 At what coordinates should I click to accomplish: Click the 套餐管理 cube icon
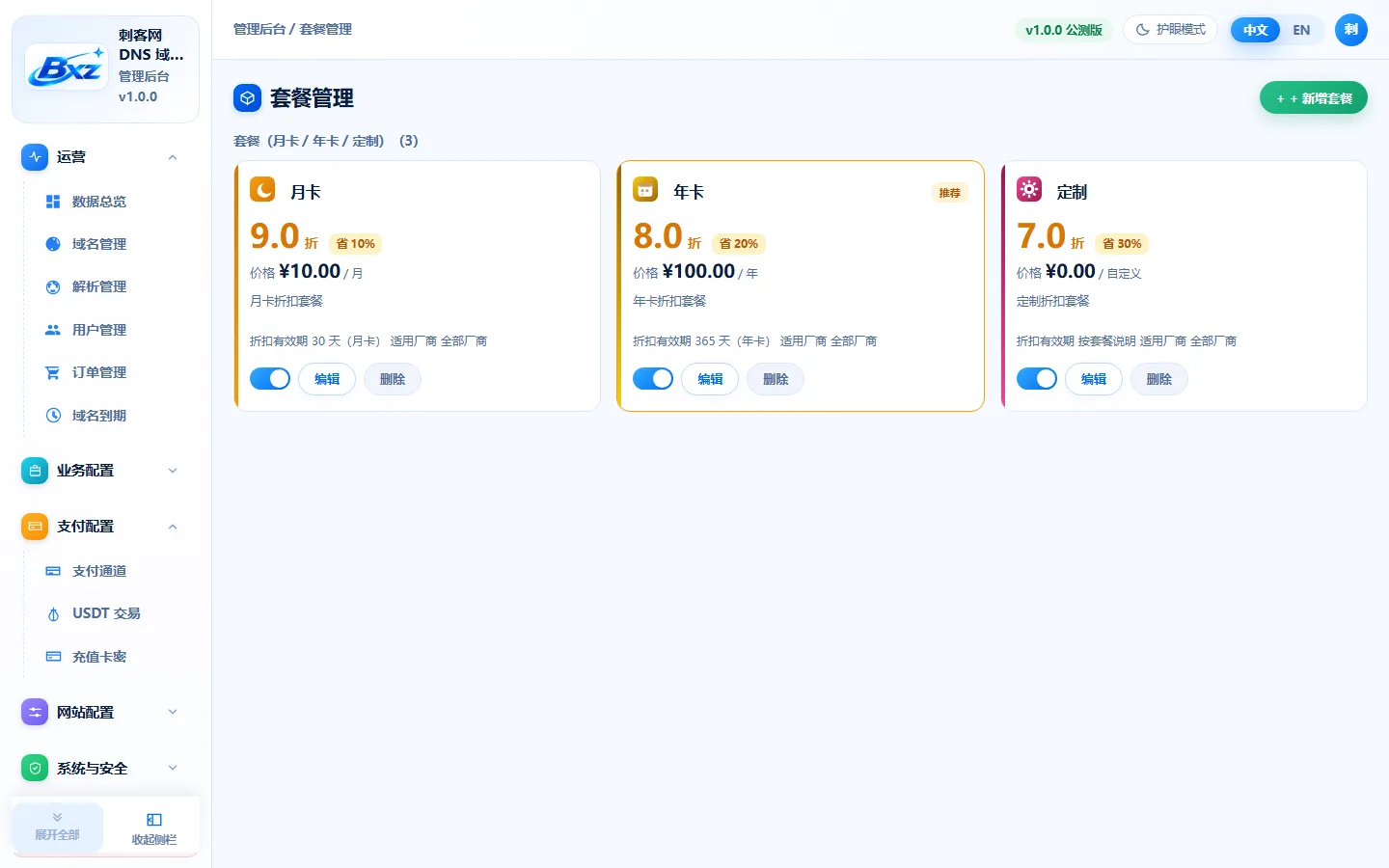(247, 98)
